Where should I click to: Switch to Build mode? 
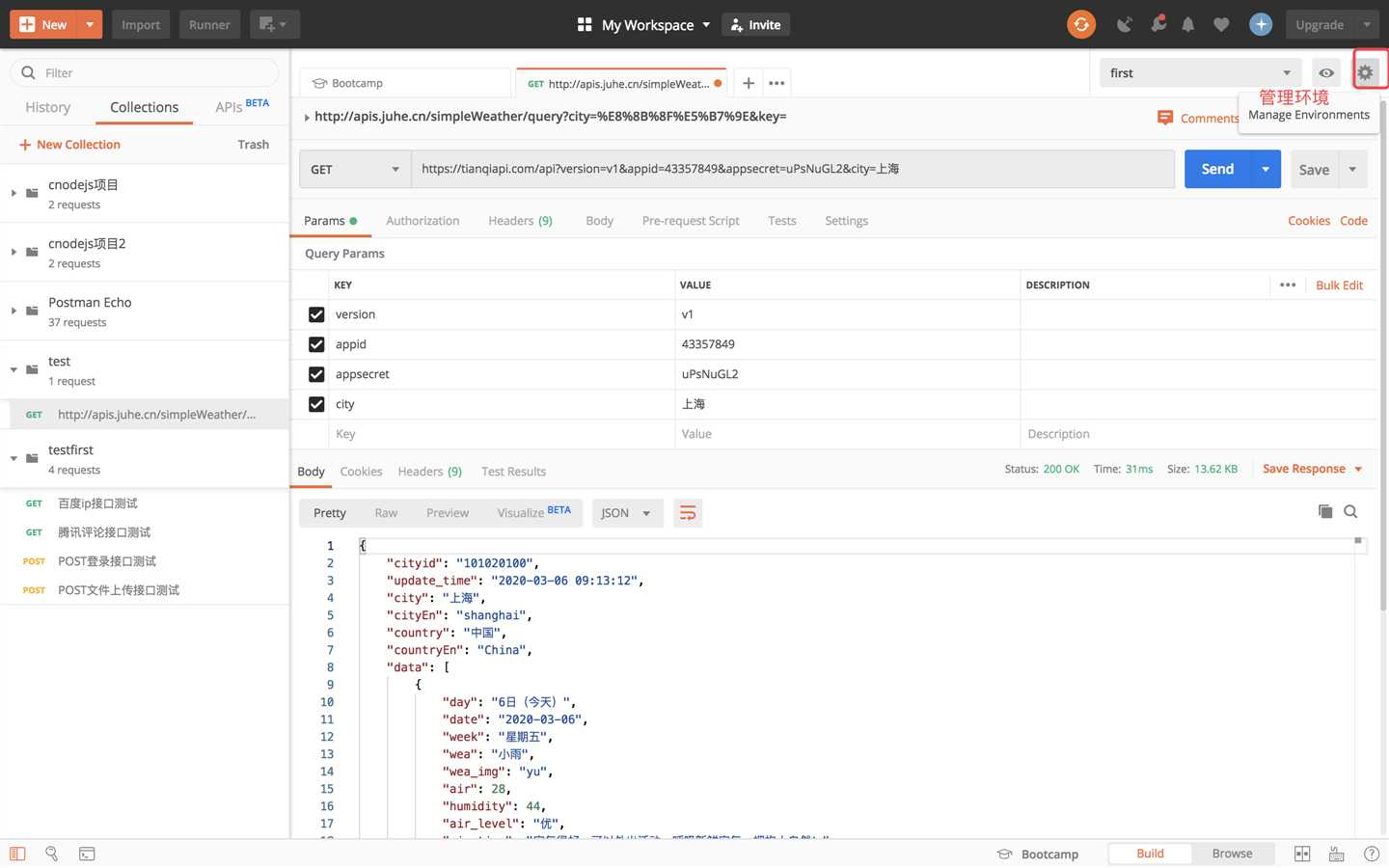tap(1150, 854)
